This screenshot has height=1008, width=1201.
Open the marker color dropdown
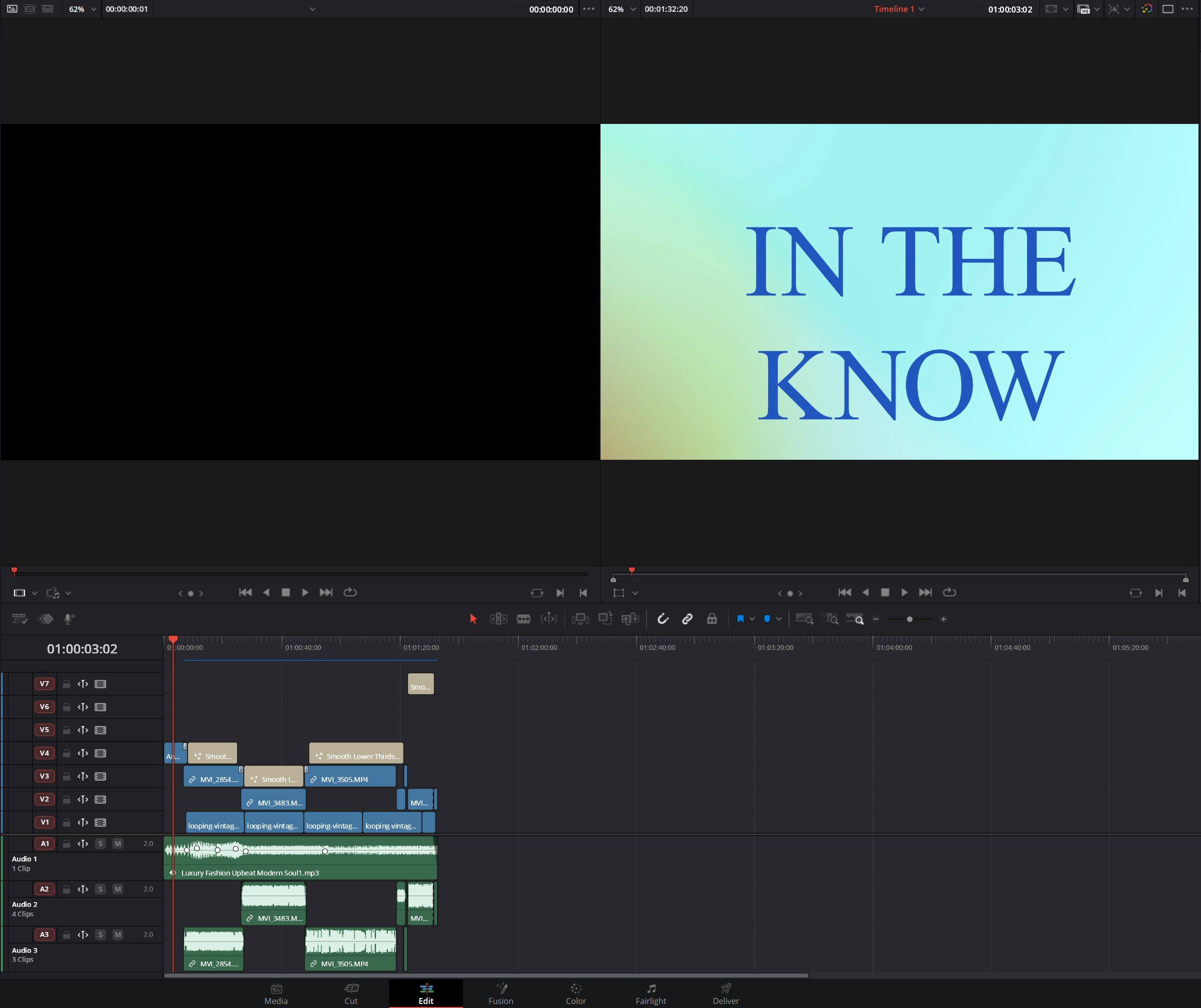[779, 619]
